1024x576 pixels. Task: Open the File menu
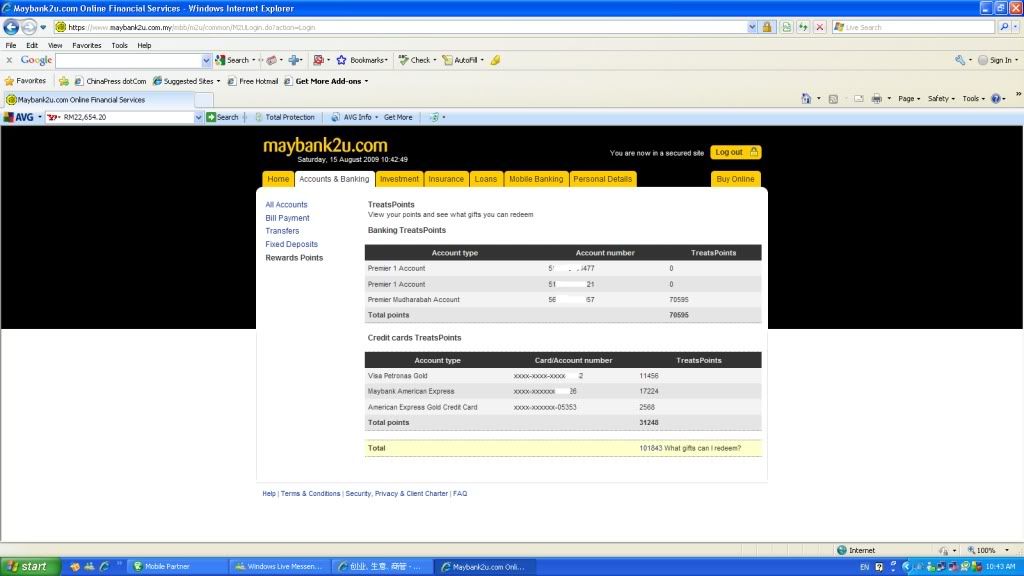point(11,45)
